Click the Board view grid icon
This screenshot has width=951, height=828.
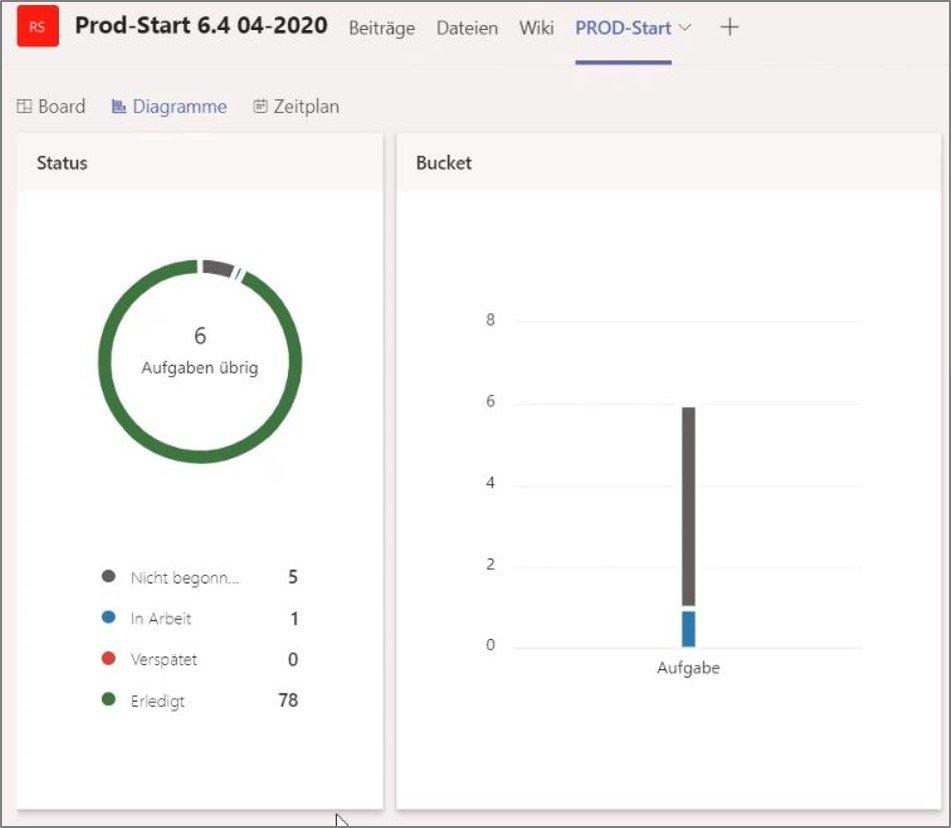tap(25, 106)
